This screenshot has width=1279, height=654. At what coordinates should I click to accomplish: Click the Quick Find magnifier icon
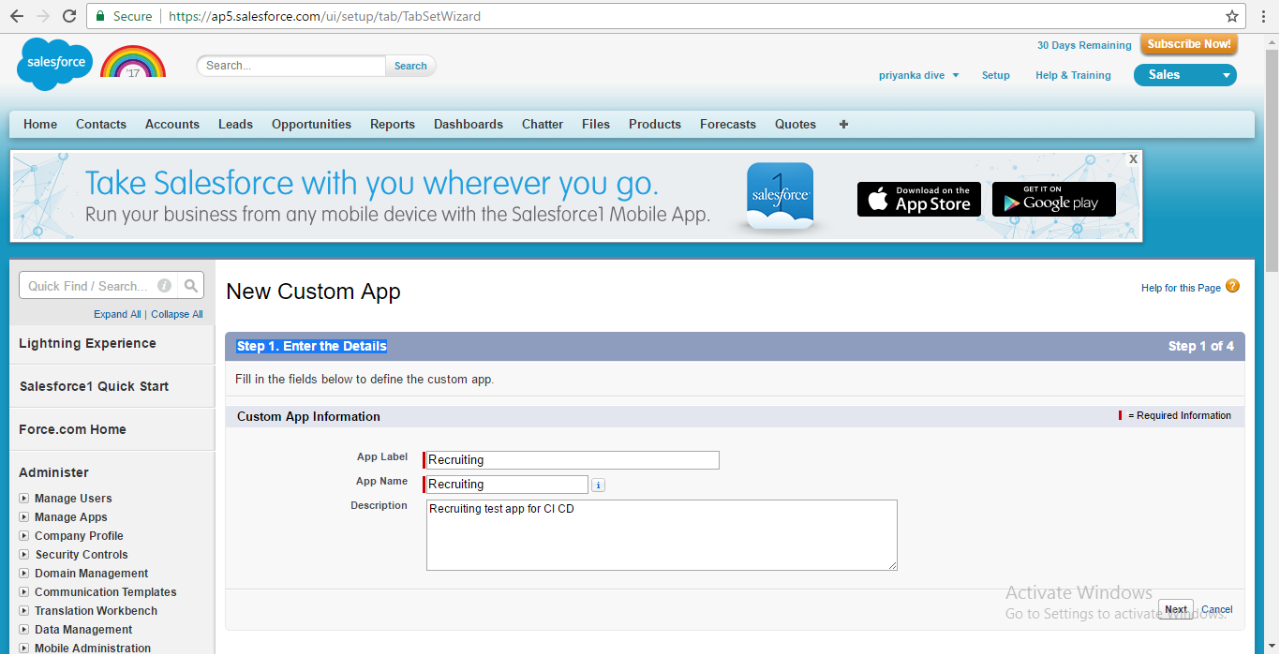pyautogui.click(x=191, y=286)
